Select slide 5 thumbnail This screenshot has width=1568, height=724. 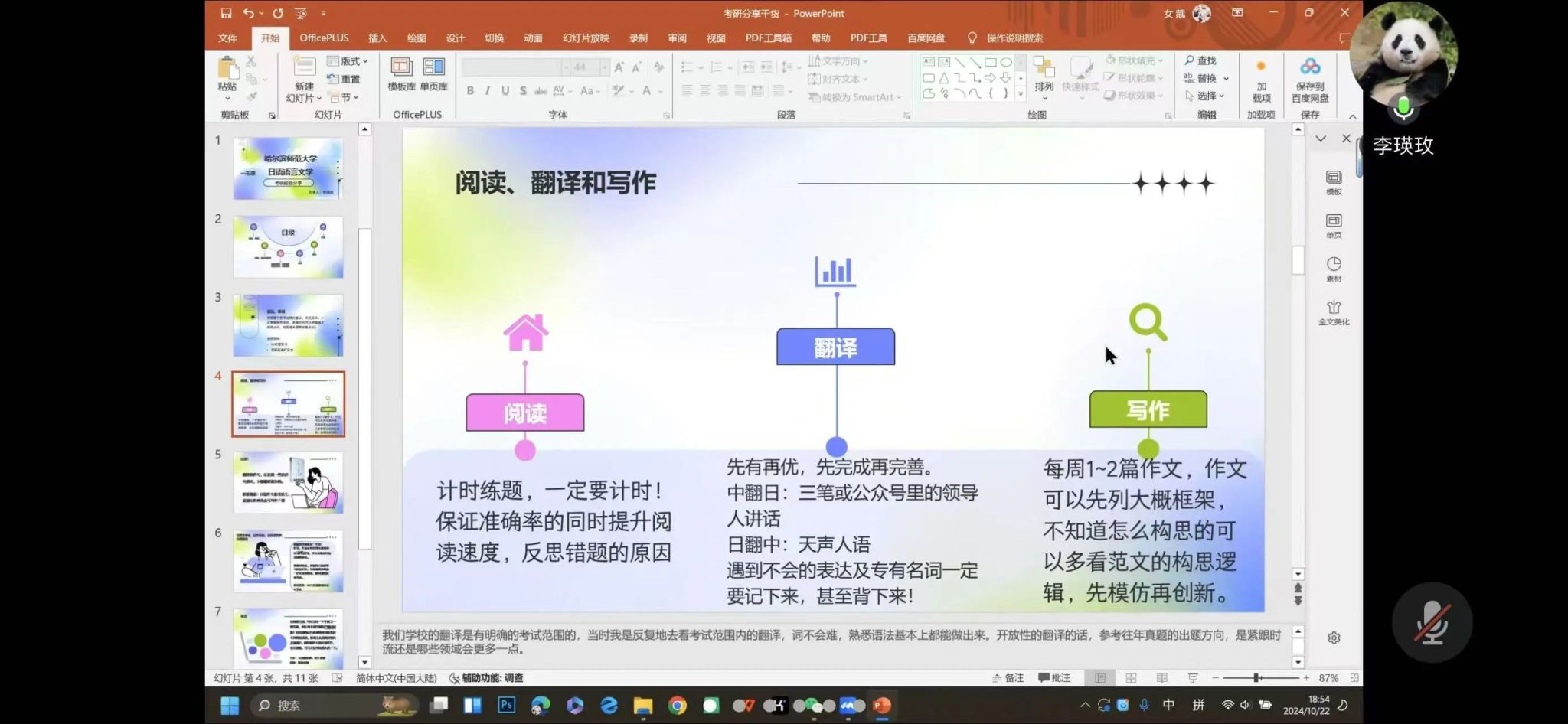pyautogui.click(x=288, y=482)
